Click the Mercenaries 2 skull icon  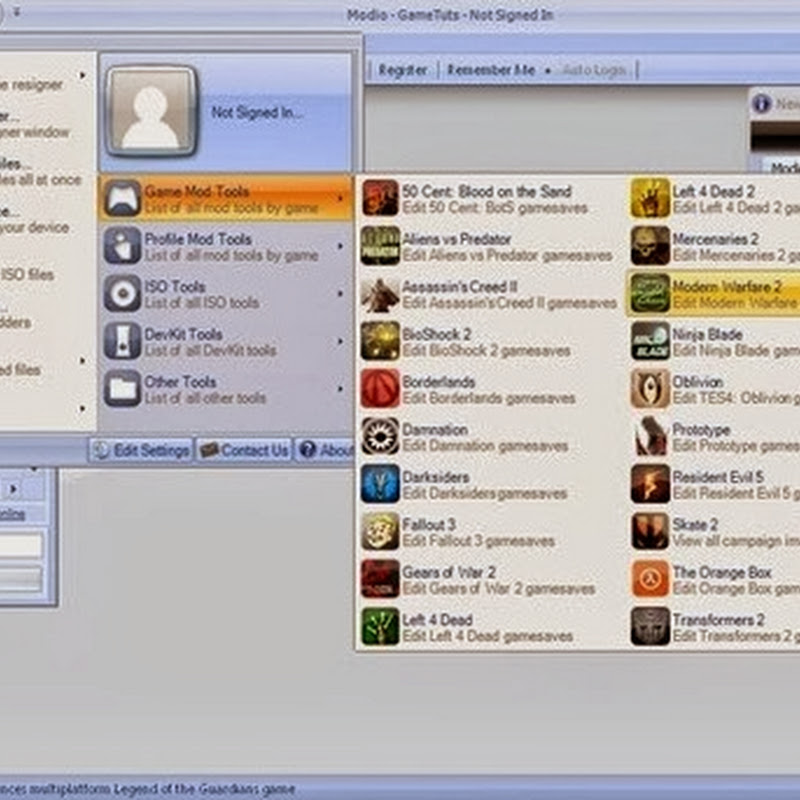click(x=650, y=245)
